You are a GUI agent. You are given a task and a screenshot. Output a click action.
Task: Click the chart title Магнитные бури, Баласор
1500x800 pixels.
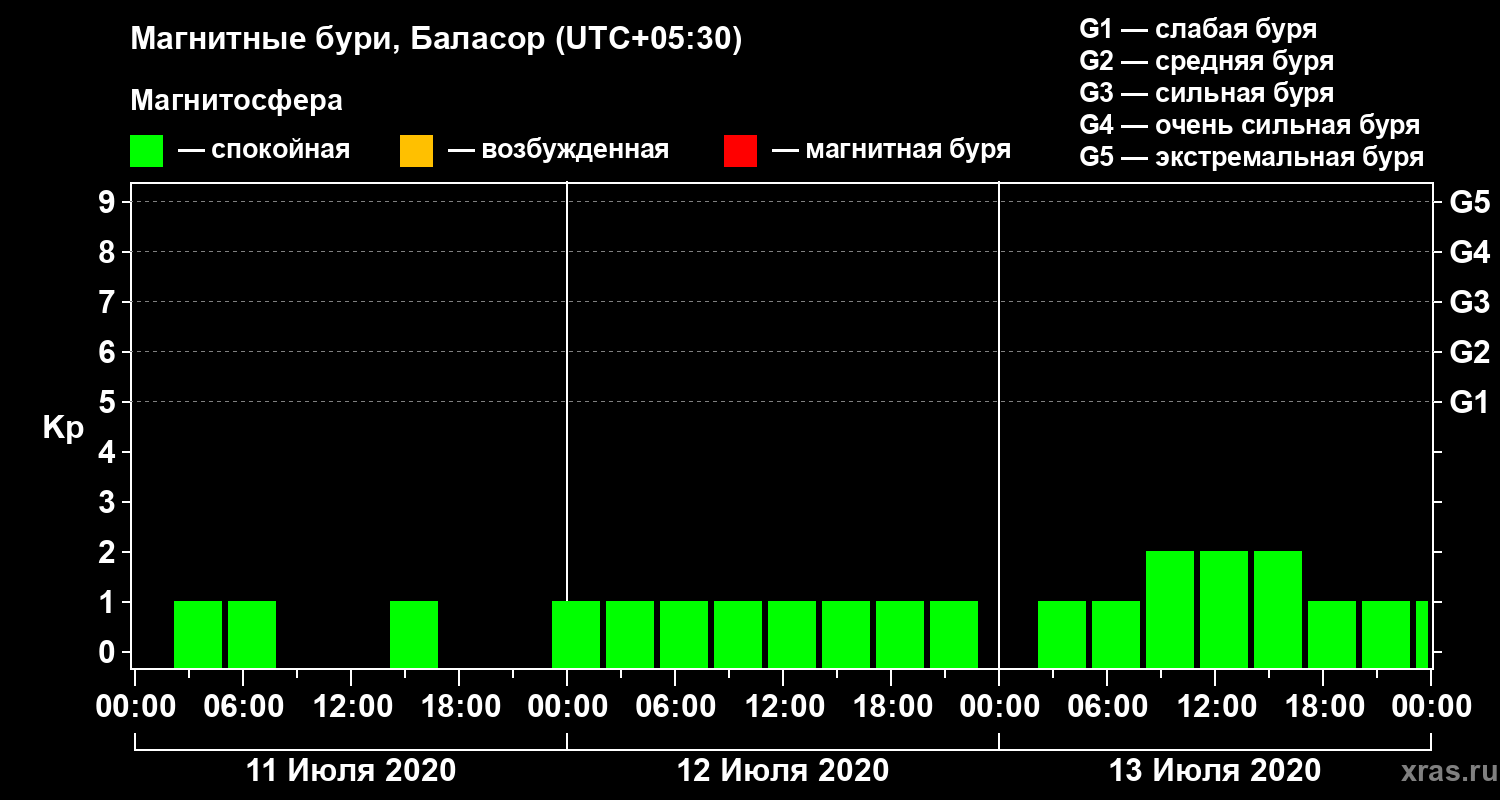[x=437, y=40]
